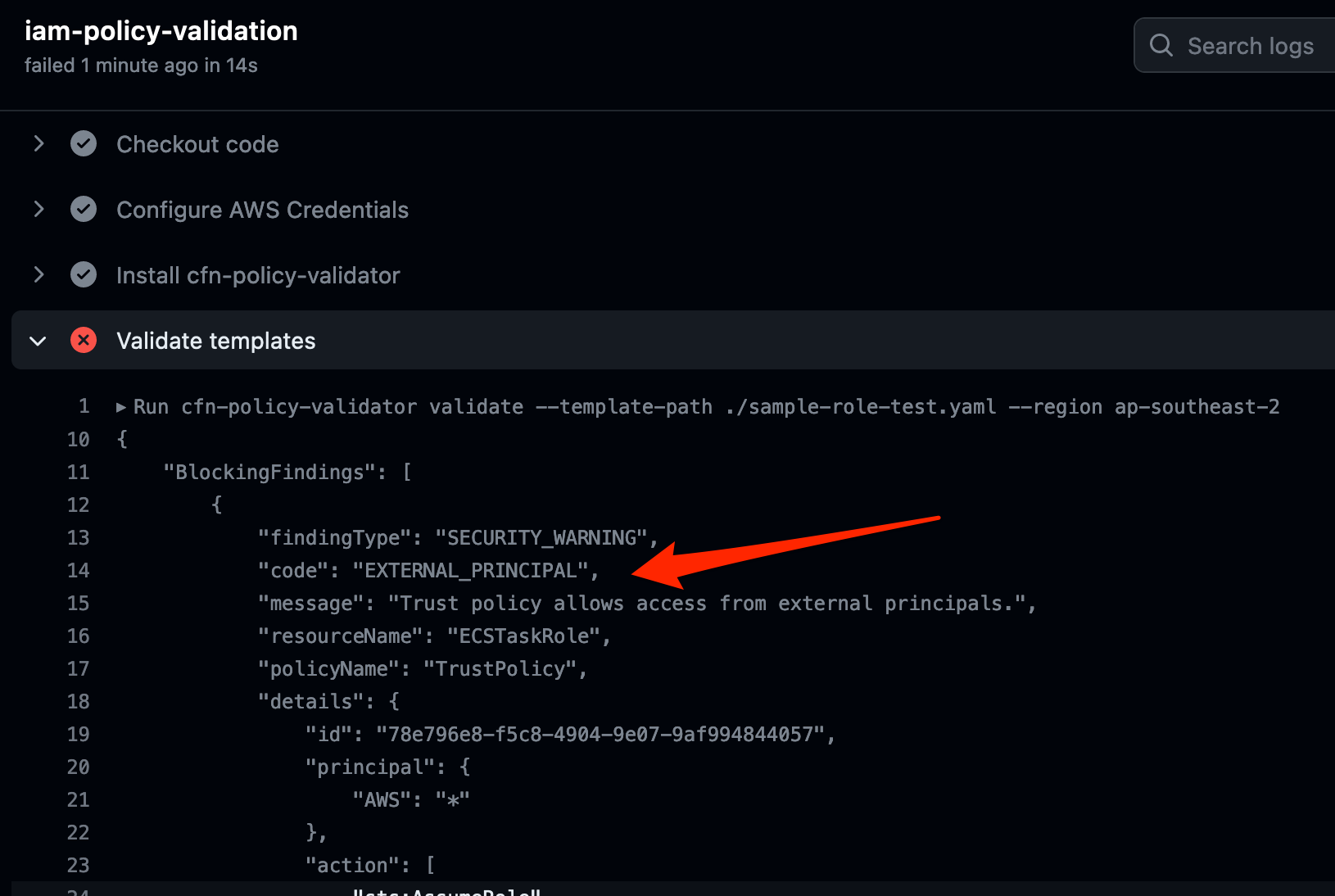
Task: Click the iam-policy-validation job title
Action: pos(161,30)
